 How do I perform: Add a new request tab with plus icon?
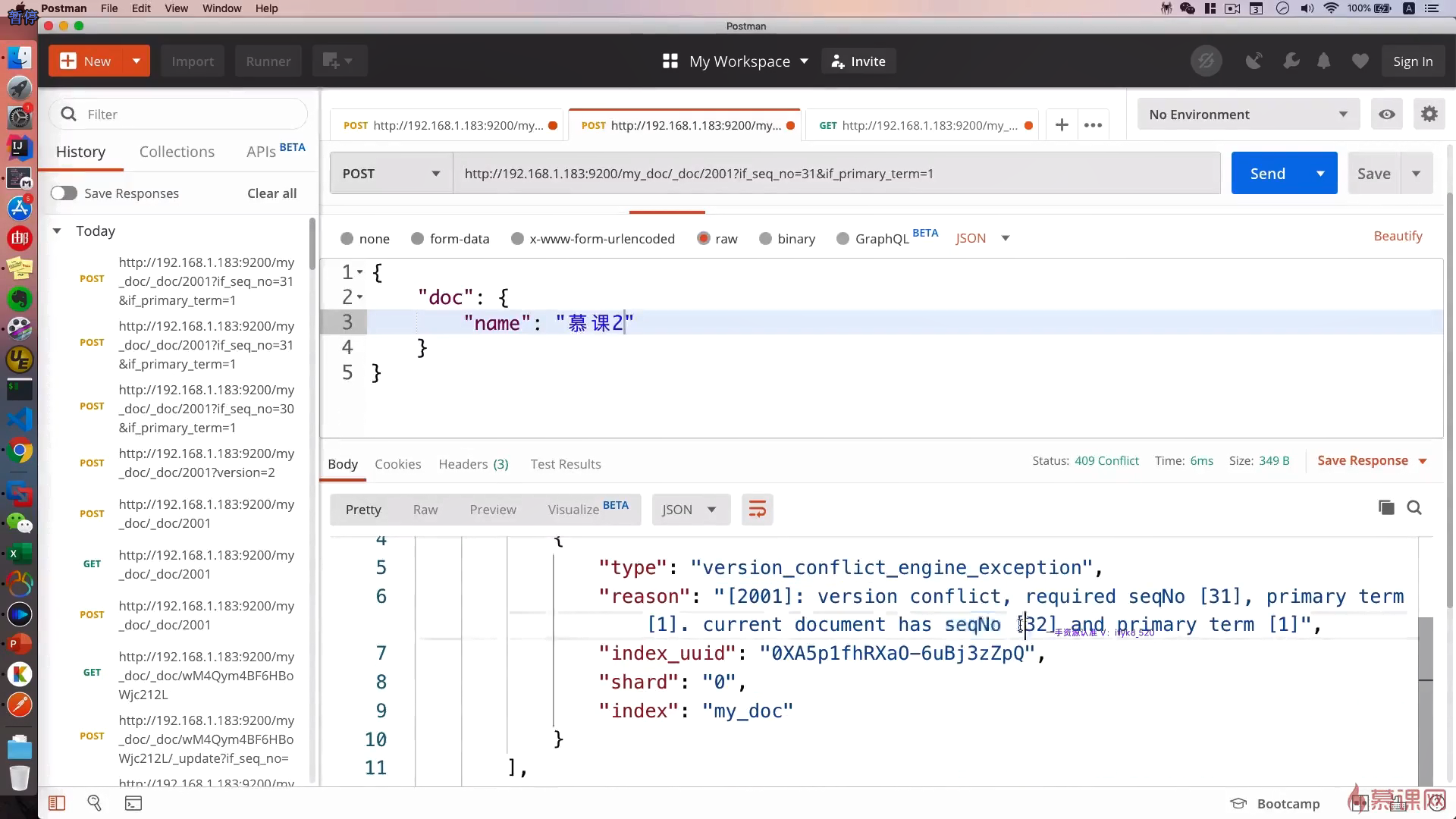pos(1062,125)
